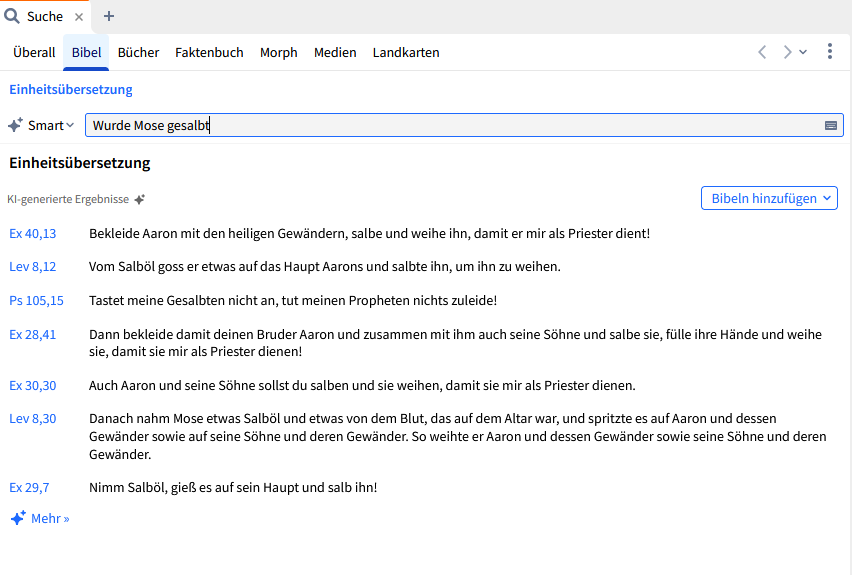Open a new tab with plus icon
Viewport: 852px width, 575px height.
click(x=109, y=16)
